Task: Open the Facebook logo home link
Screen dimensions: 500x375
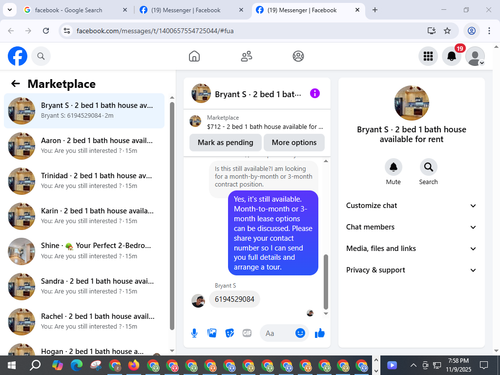Action: (17, 56)
